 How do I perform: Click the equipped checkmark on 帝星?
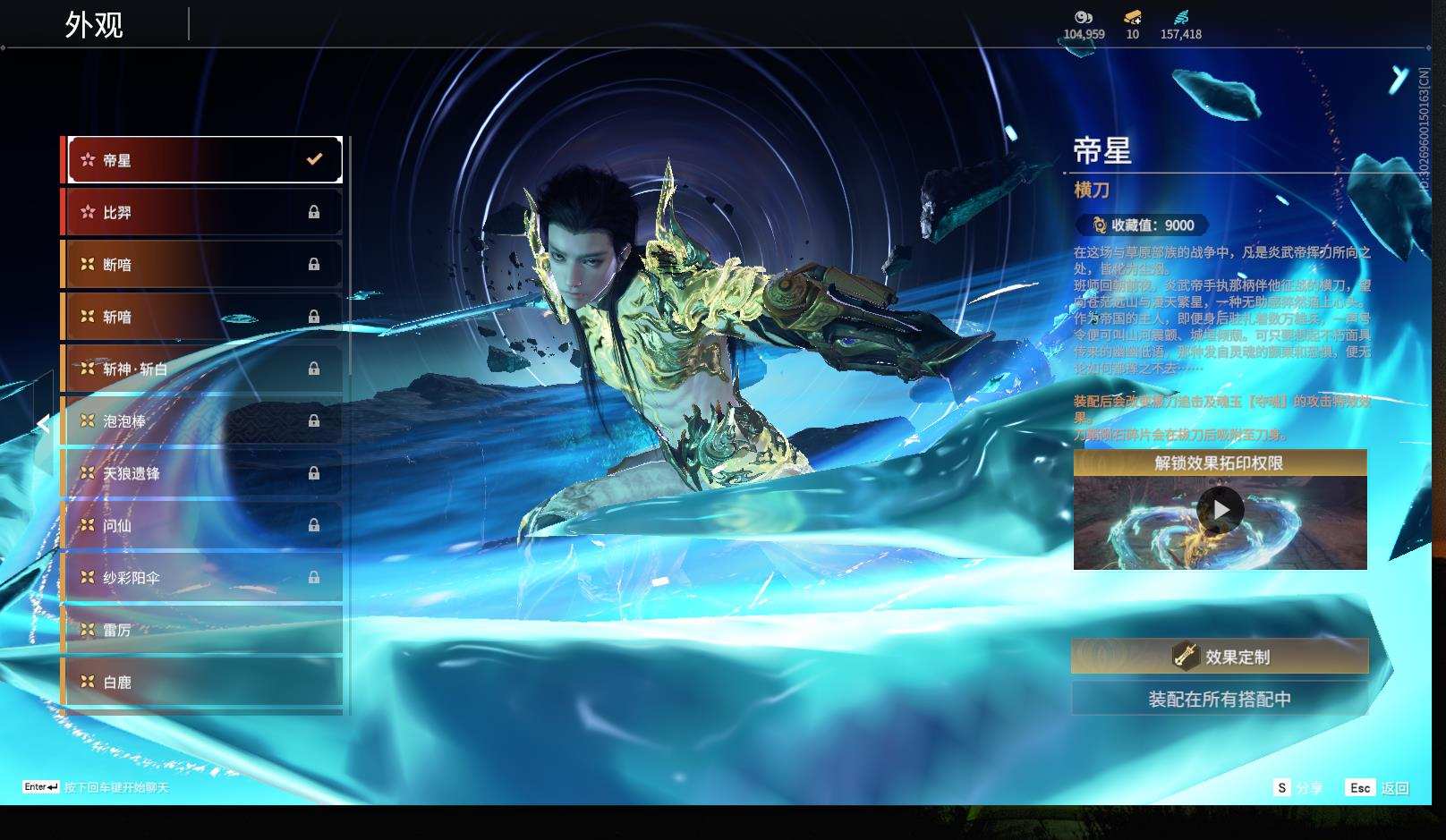click(x=314, y=159)
